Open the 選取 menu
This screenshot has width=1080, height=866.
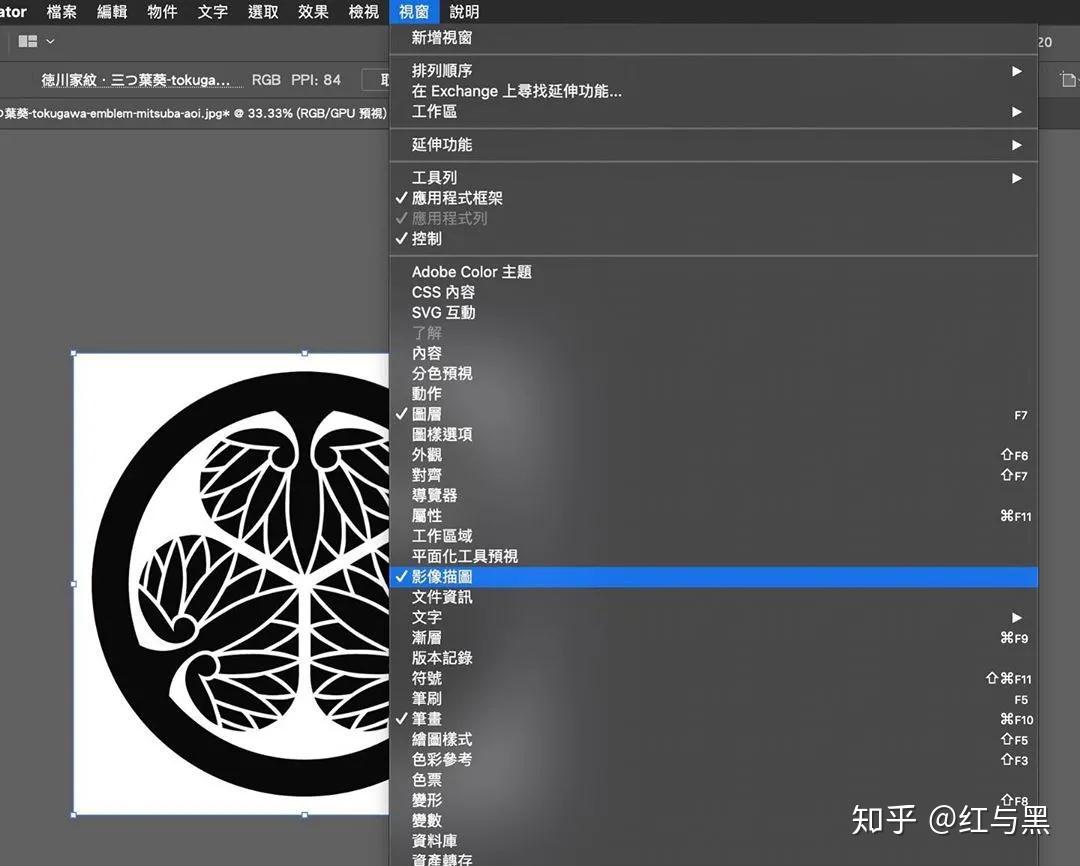(262, 12)
